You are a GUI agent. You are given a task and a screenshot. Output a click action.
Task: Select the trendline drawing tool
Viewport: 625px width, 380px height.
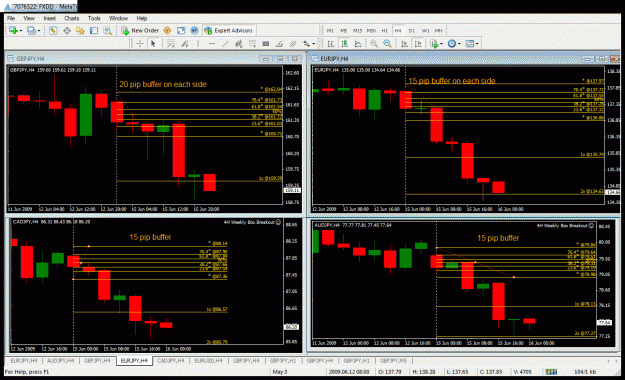[x=225, y=44]
